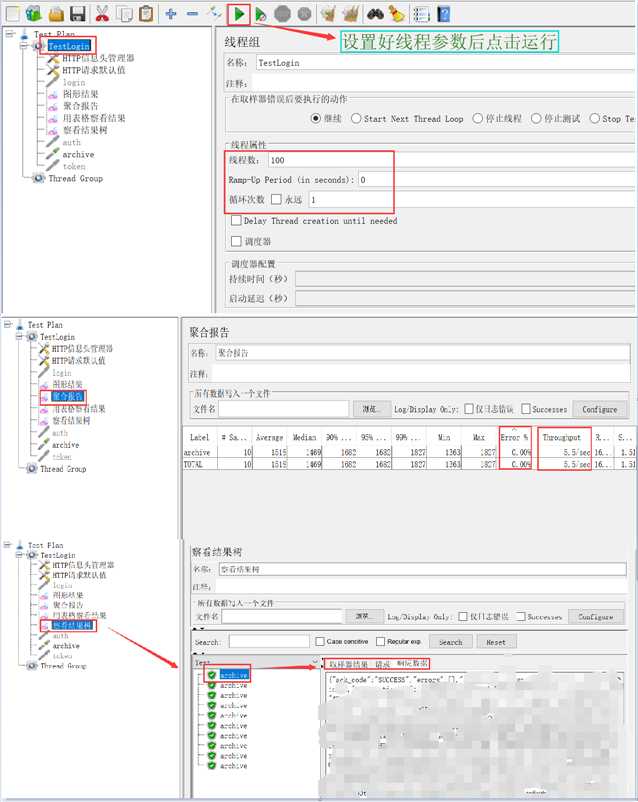Screen dimensions: 638x802
Task: Collapse Test Plan in the 聚合报告 view tree
Action: click(8, 324)
